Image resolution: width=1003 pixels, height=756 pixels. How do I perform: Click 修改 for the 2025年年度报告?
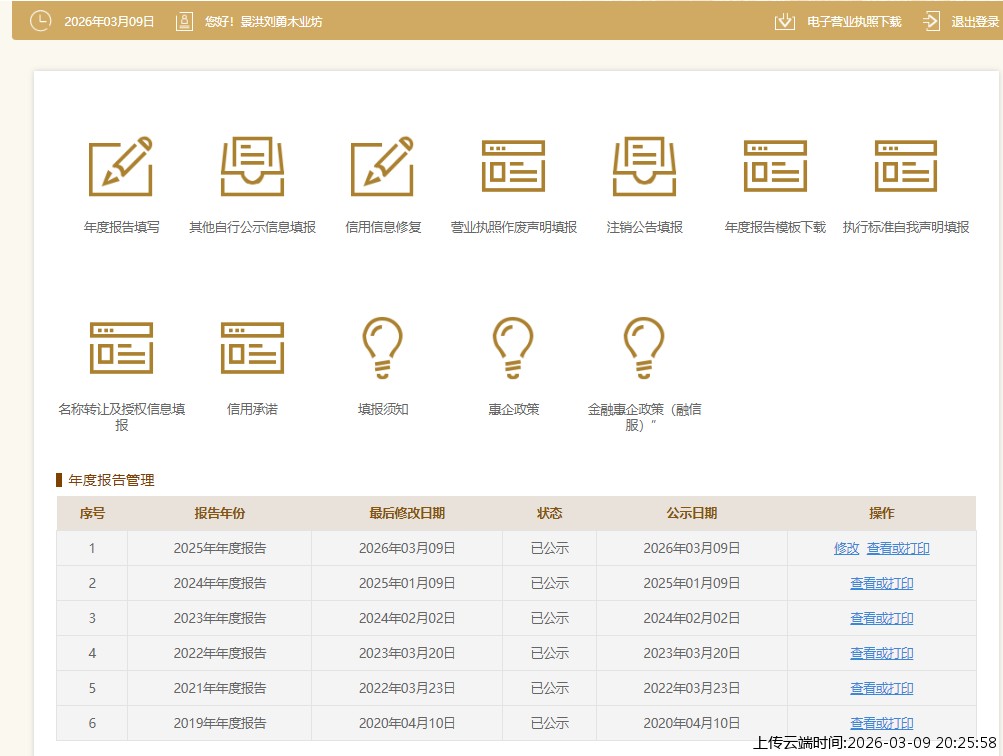(x=846, y=548)
